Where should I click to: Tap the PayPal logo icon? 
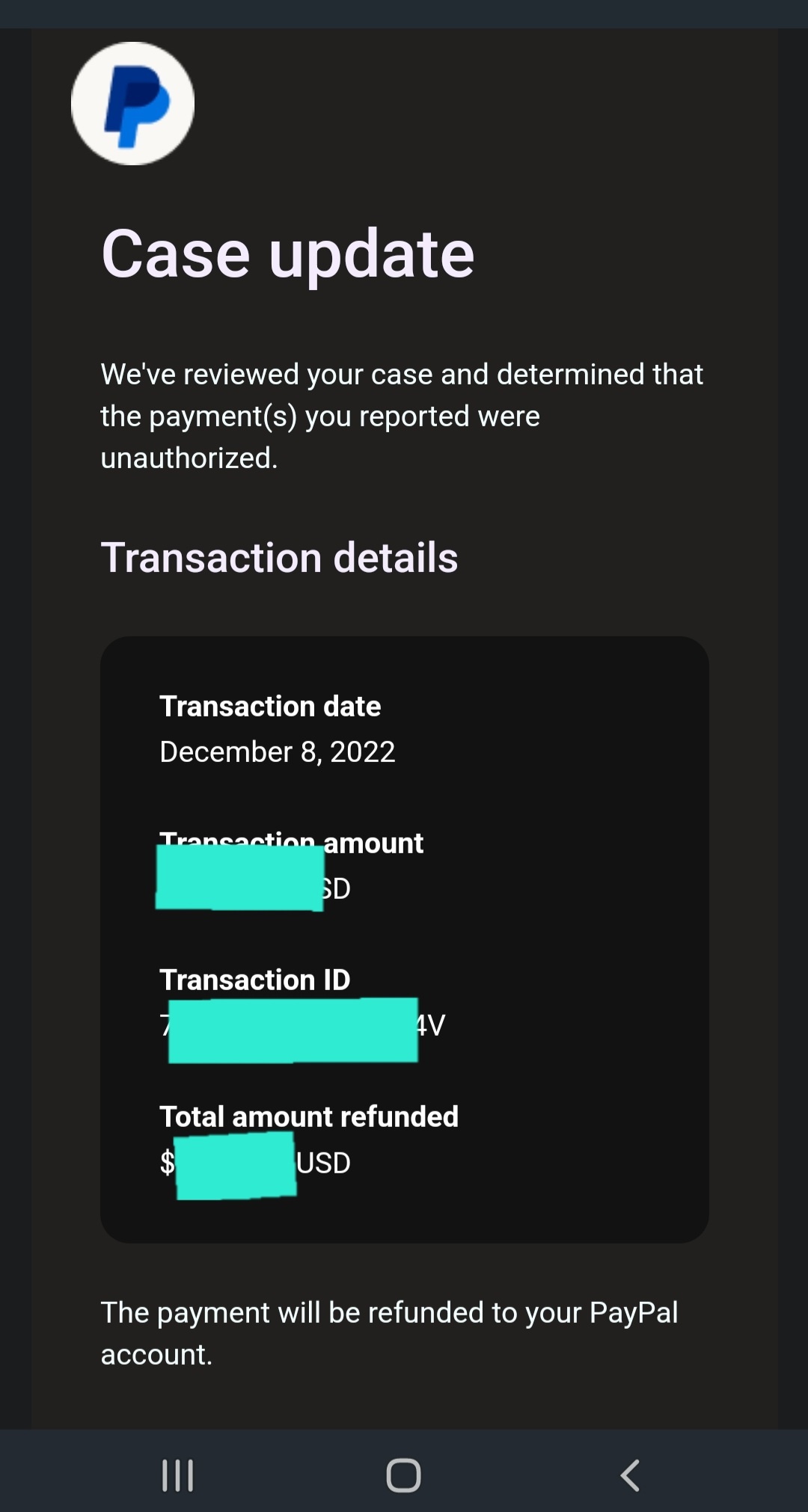(x=132, y=103)
